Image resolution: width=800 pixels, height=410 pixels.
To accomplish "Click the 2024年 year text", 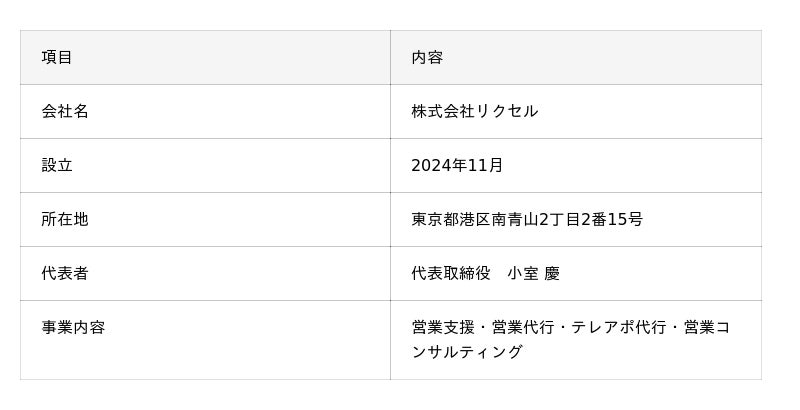I will tap(440, 165).
